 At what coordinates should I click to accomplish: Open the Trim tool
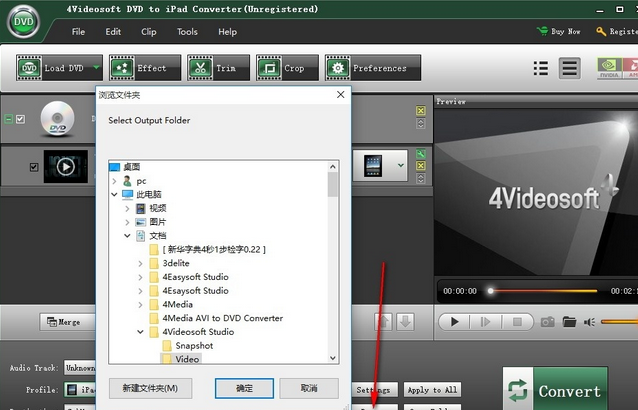(x=218, y=68)
